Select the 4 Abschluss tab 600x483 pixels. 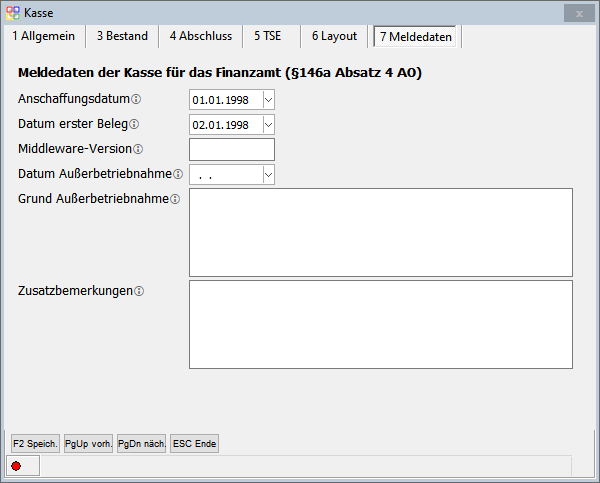pyautogui.click(x=200, y=36)
